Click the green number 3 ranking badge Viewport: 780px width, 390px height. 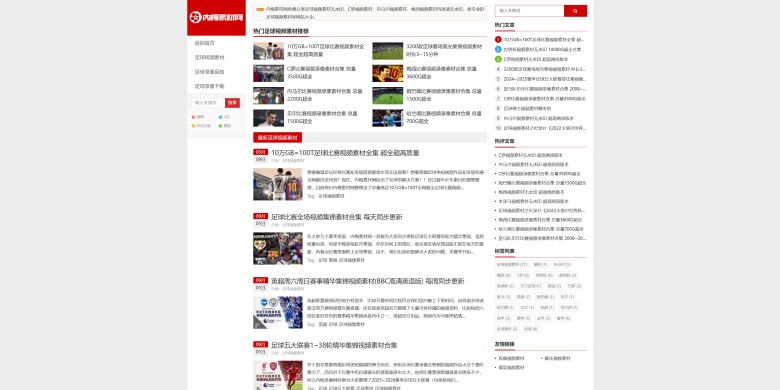pos(498,59)
